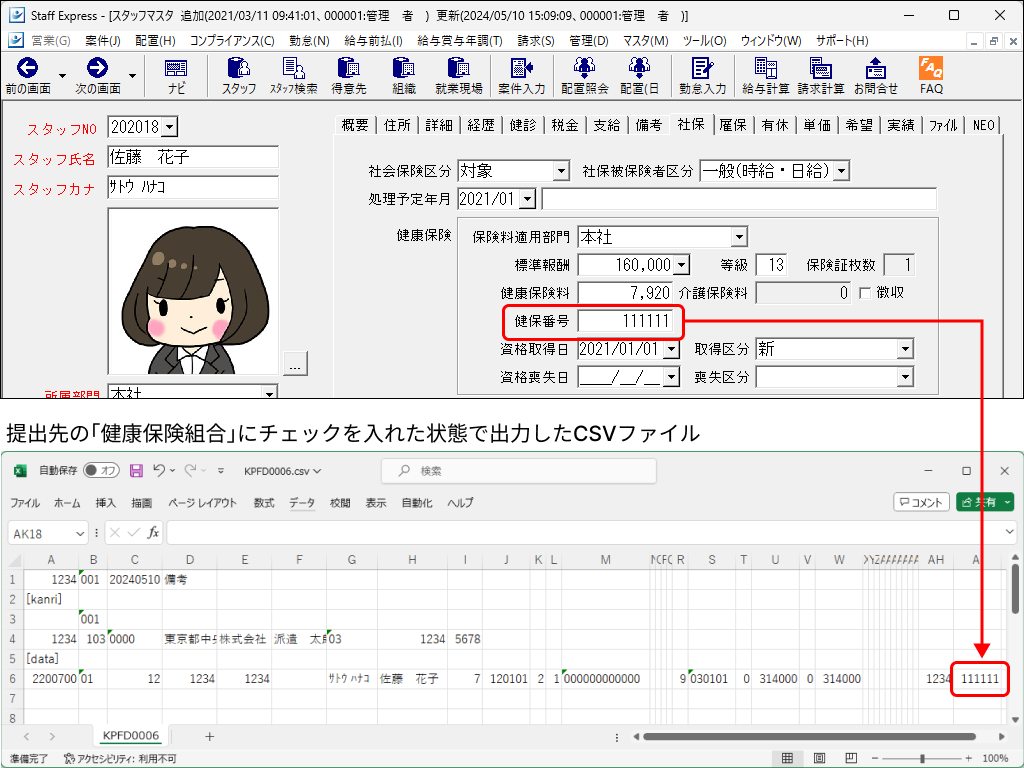This screenshot has width=1024, height=768.
Task: Click the Excel コメント button
Action: pyautogui.click(x=921, y=502)
